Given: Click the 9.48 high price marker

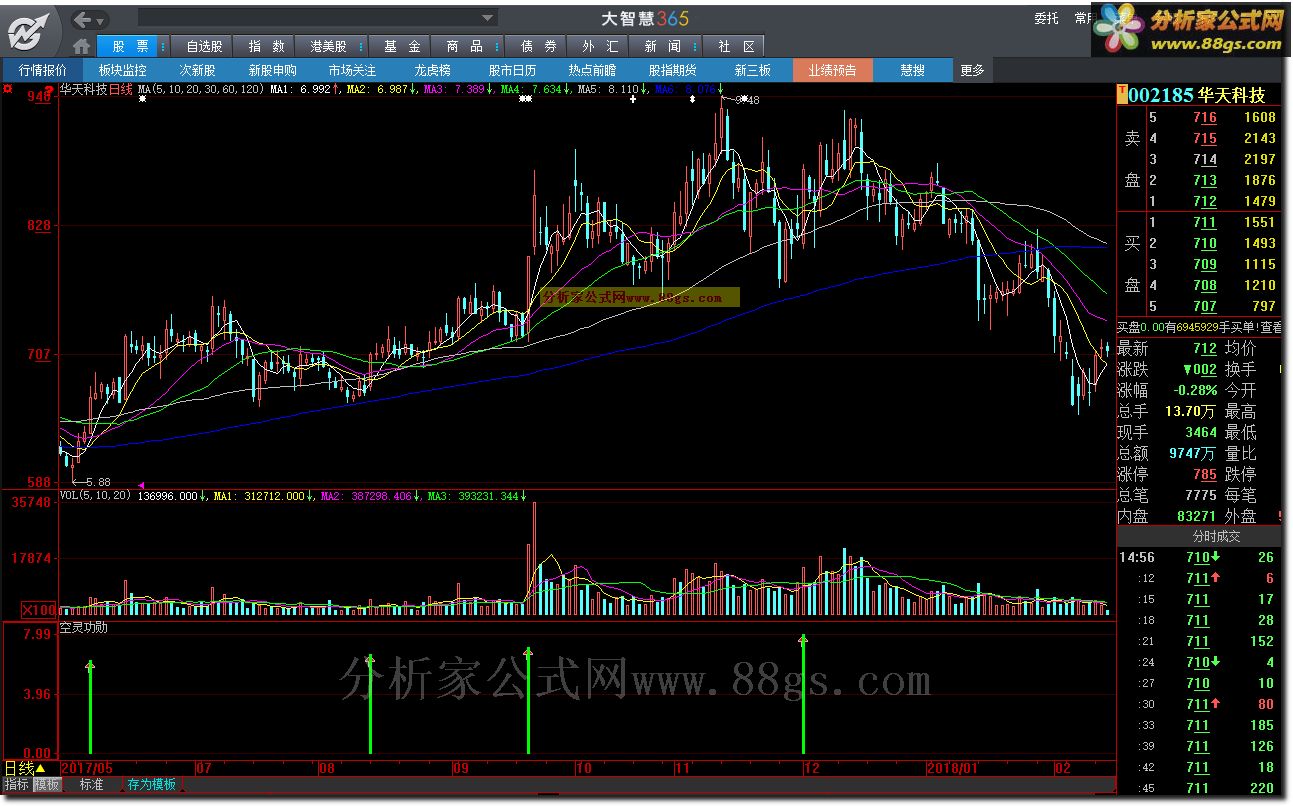Looking at the screenshot, I should click(x=748, y=100).
